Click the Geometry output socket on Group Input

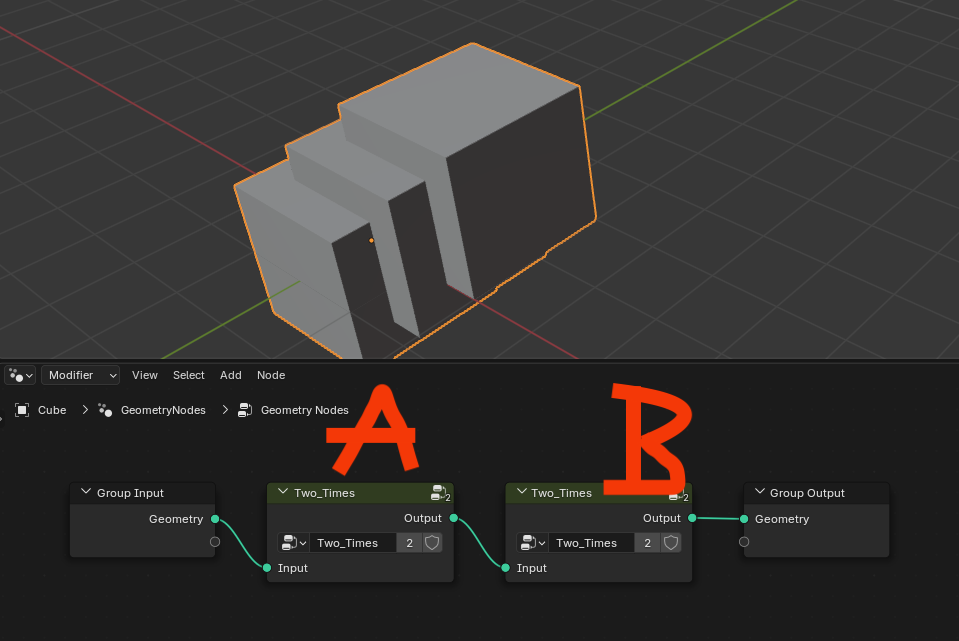(215, 519)
